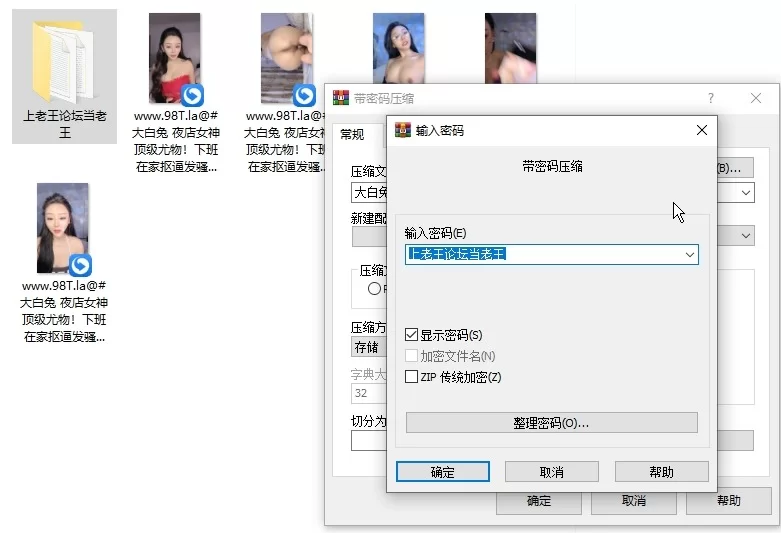Image resolution: width=781 pixels, height=533 pixels.
Task: Click the 加密文件名(N) checkbox
Action: 411,356
